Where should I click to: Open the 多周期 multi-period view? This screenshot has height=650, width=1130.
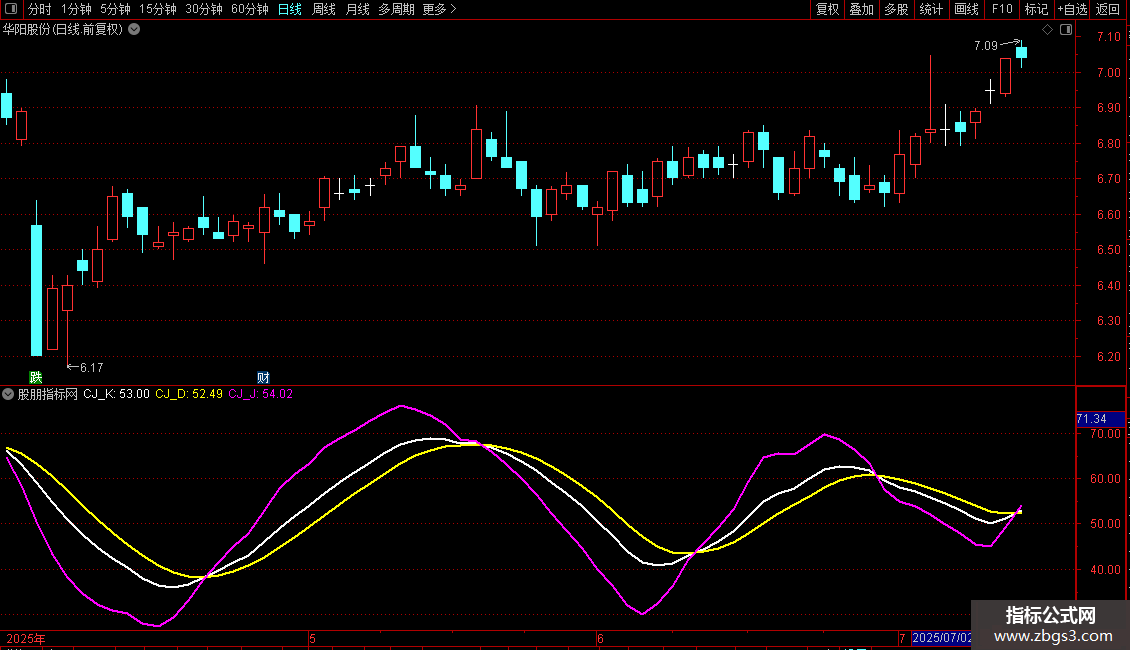click(396, 9)
